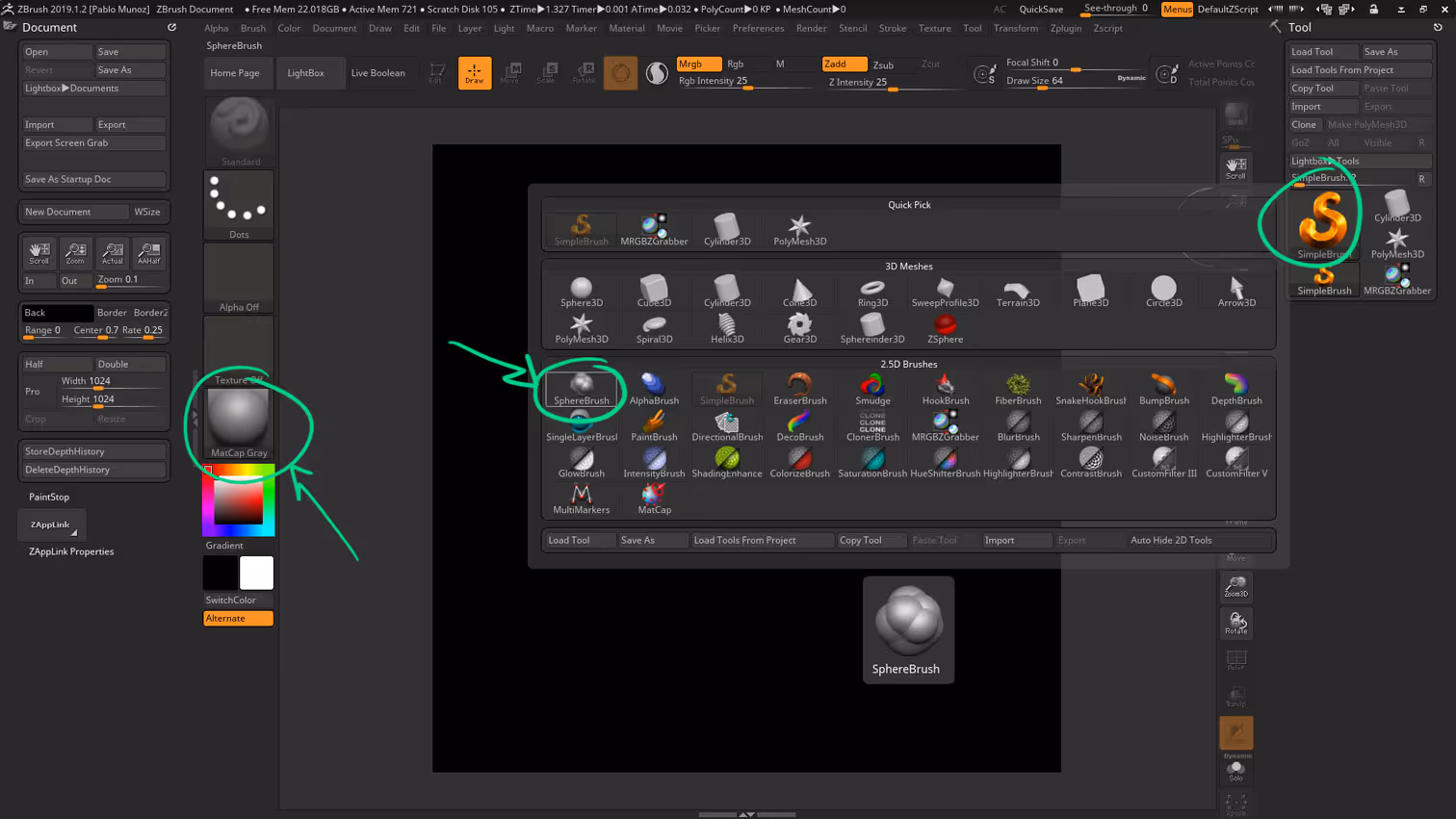
Task: Open the Preferences menu
Action: click(x=758, y=28)
